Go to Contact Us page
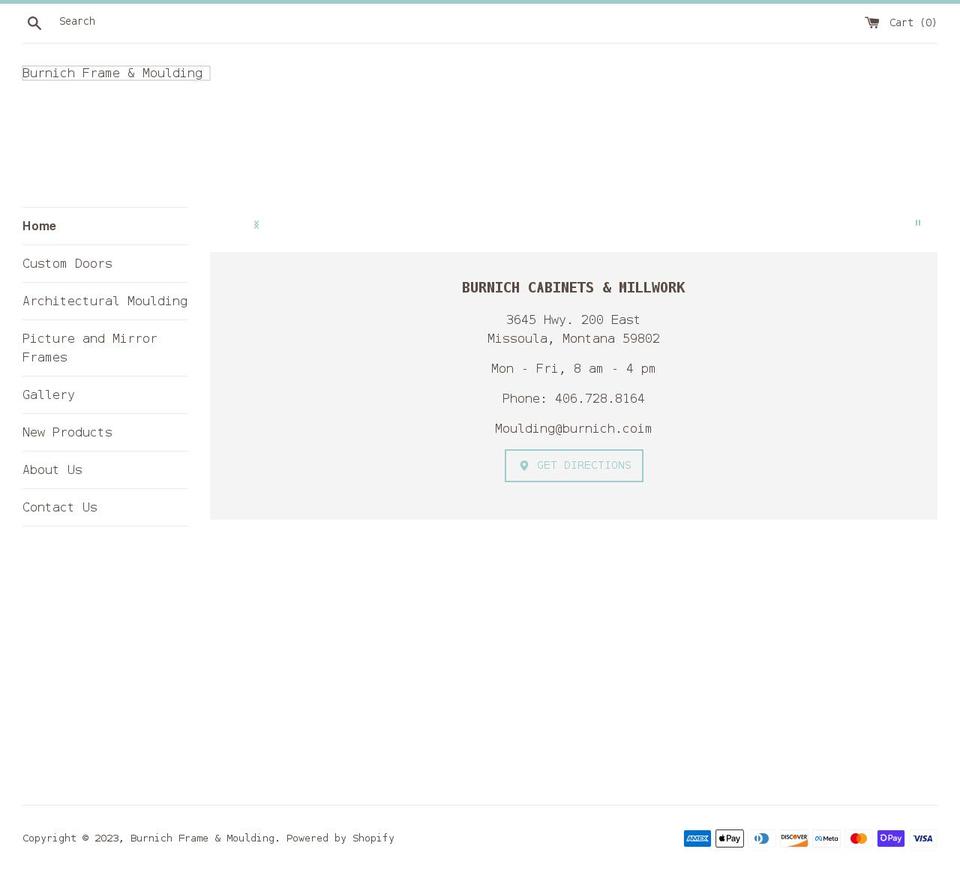Image resolution: width=960 pixels, height=870 pixels. [x=60, y=507]
